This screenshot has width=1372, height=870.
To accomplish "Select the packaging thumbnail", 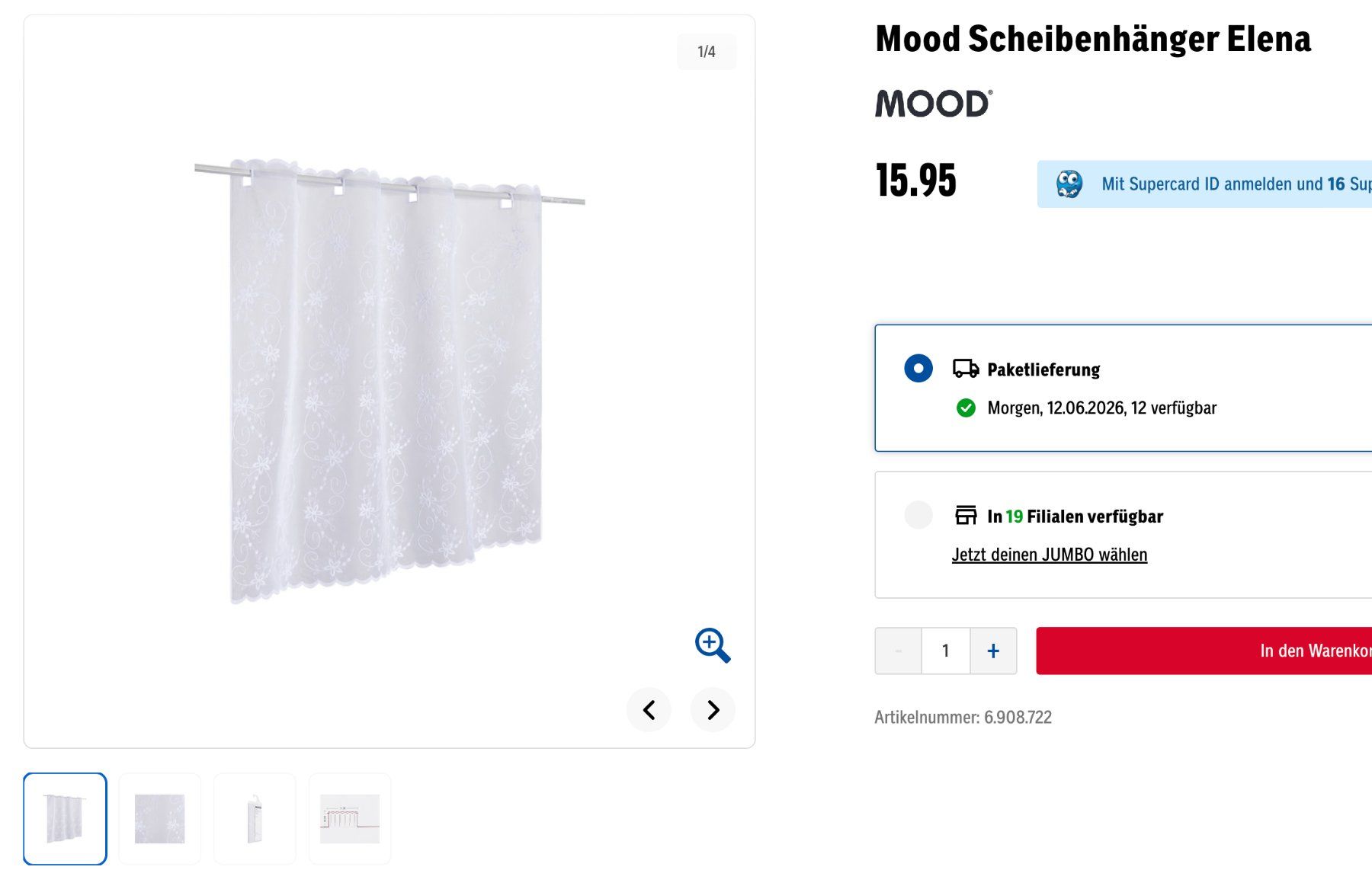I will [x=255, y=819].
